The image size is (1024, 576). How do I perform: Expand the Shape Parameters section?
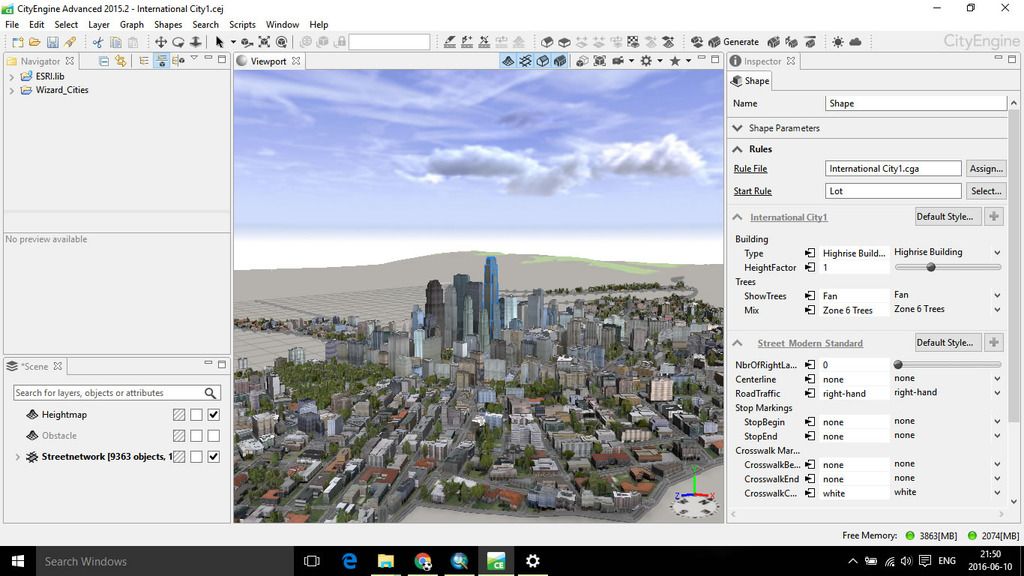pos(737,128)
